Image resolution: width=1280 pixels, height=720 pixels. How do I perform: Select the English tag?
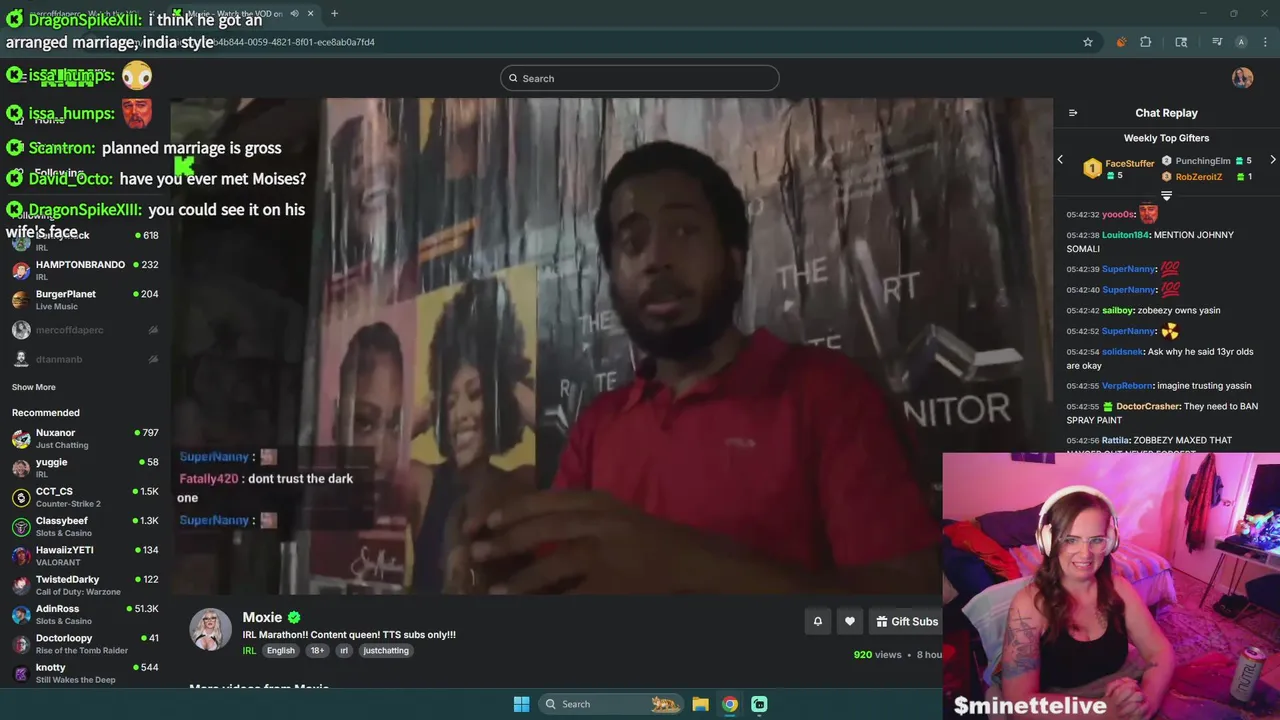point(281,650)
